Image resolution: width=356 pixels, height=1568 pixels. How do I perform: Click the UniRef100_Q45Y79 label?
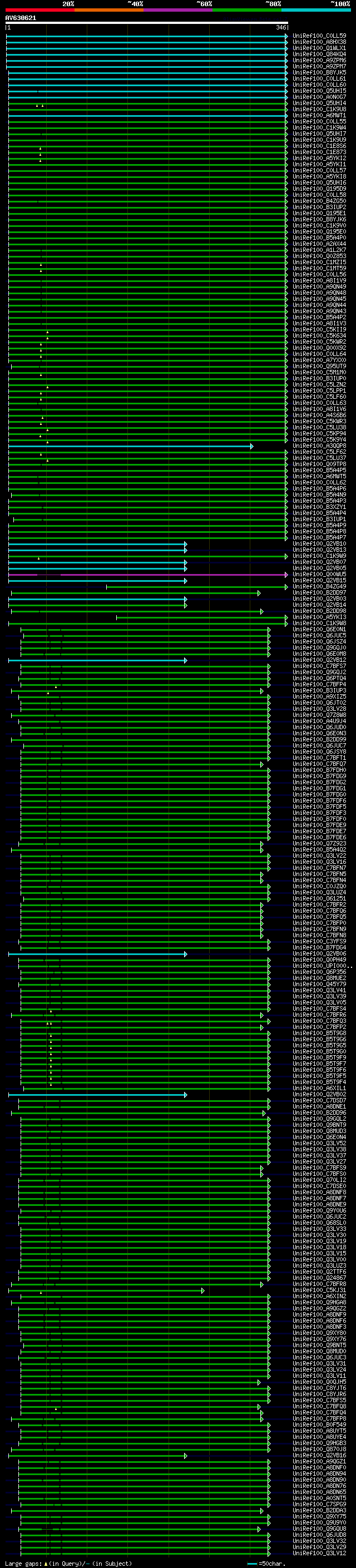pyautogui.click(x=319, y=985)
